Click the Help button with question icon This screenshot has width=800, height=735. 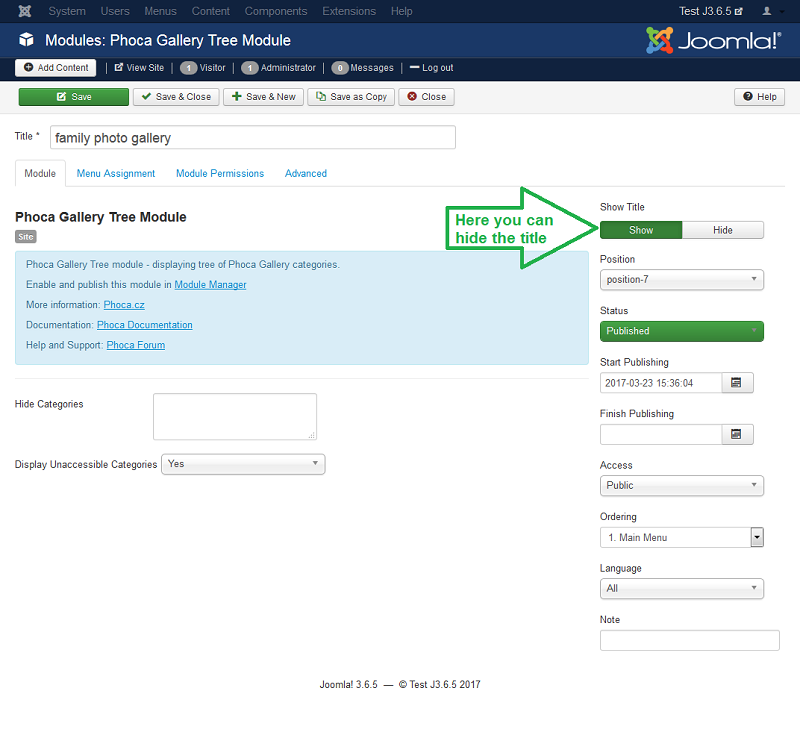[x=759, y=97]
